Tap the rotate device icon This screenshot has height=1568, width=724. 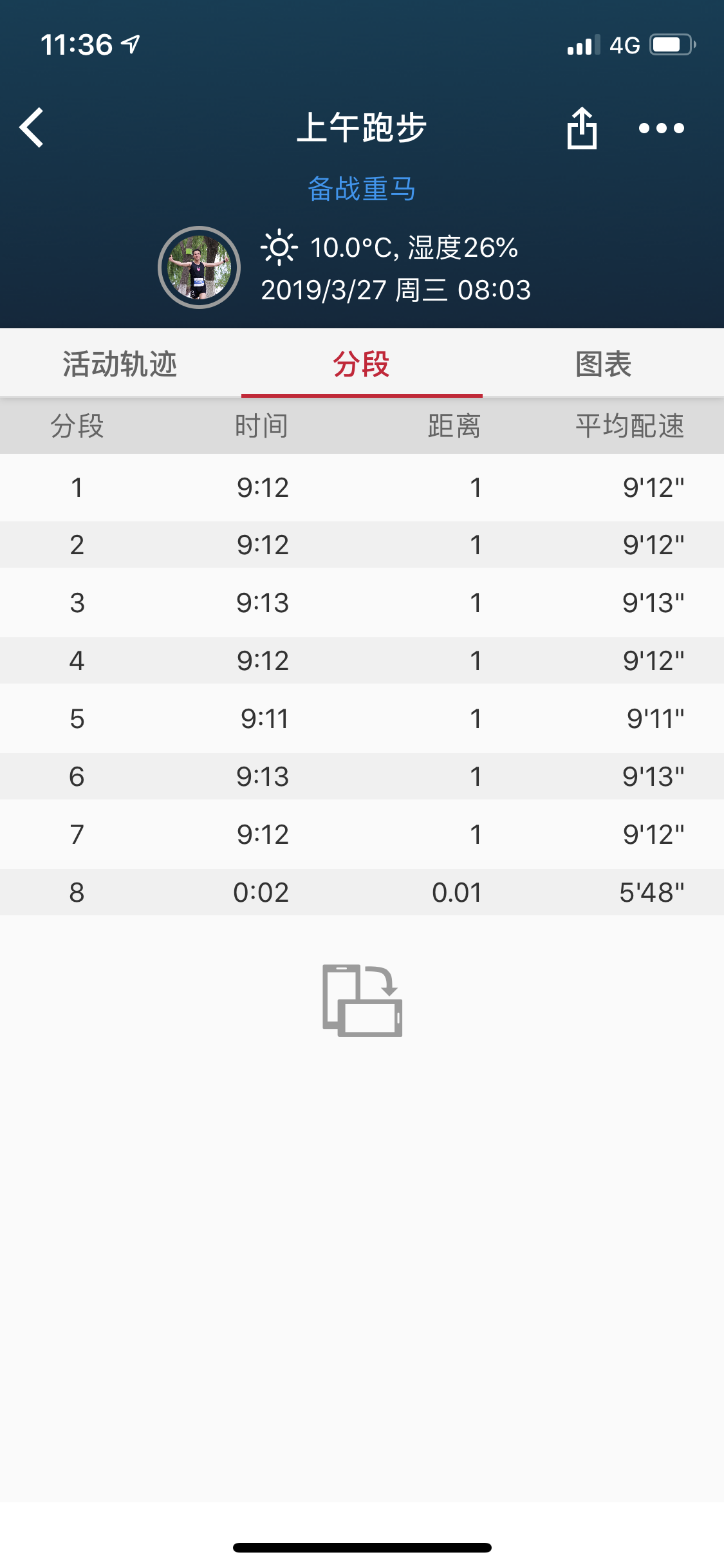click(x=362, y=1000)
